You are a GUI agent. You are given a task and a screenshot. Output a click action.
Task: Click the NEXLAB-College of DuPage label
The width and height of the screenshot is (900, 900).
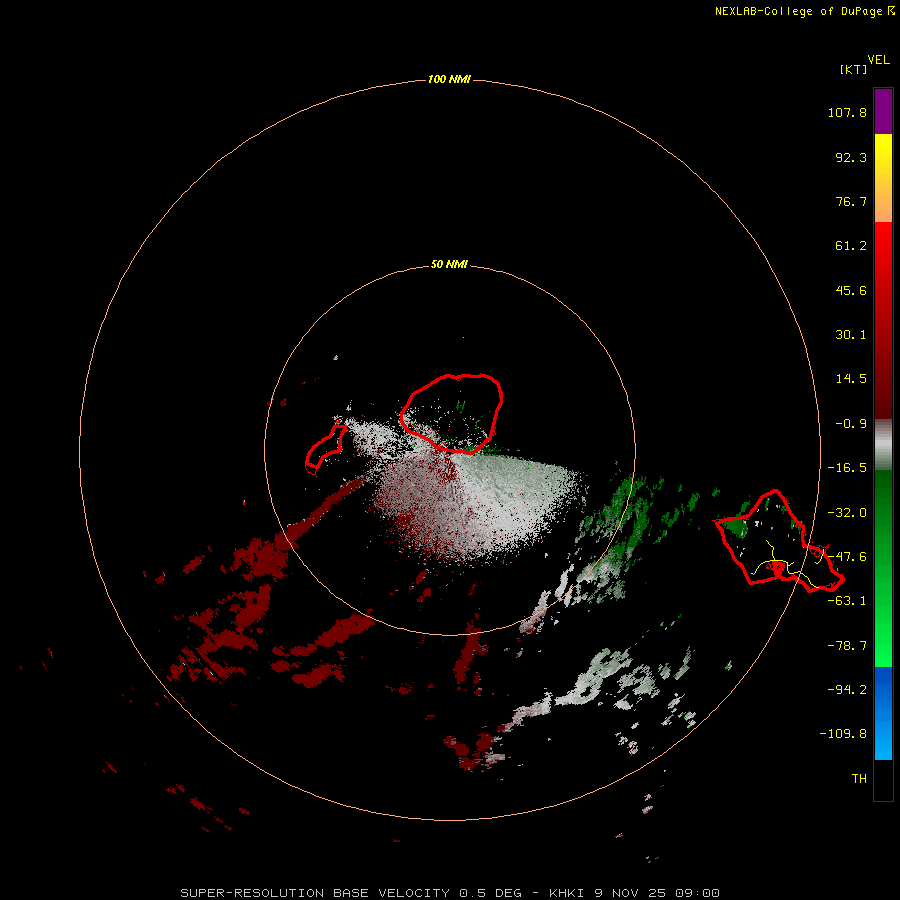click(x=804, y=11)
